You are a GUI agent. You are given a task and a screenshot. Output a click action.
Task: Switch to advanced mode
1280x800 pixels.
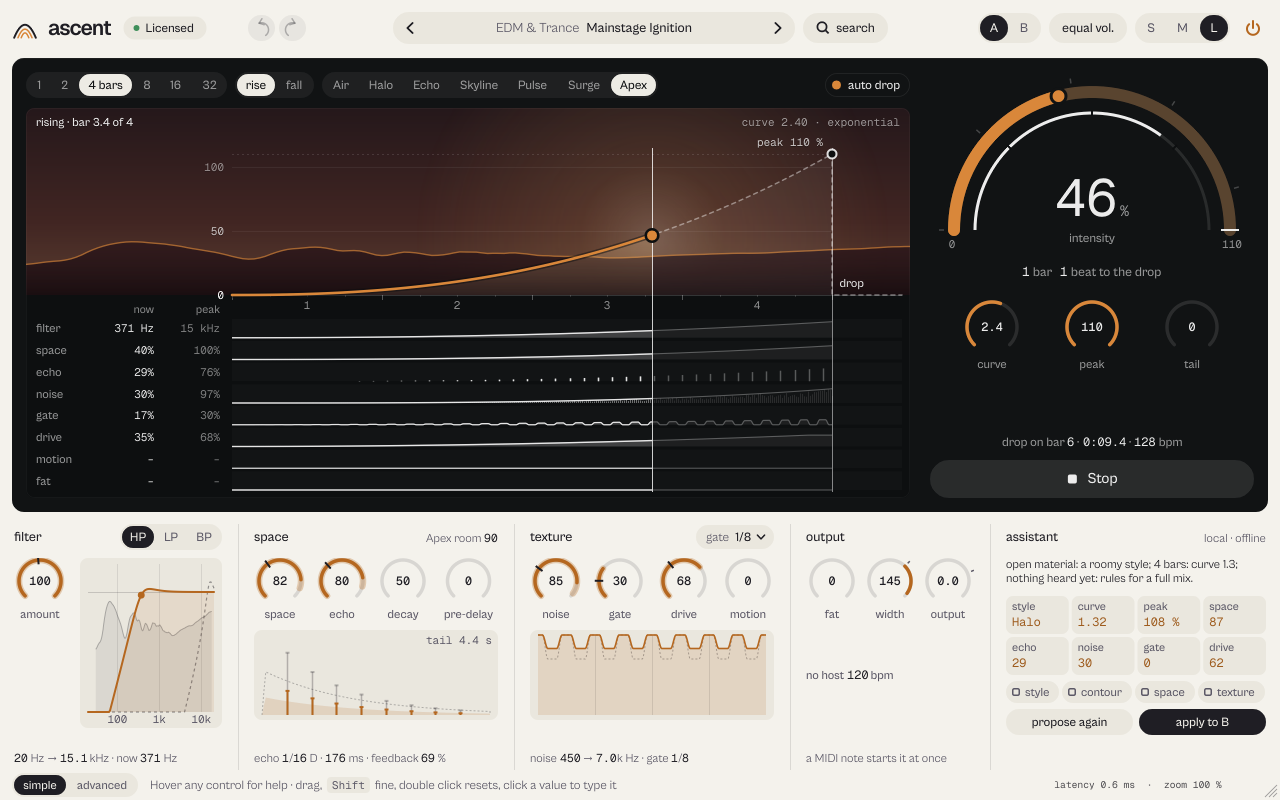pos(102,785)
